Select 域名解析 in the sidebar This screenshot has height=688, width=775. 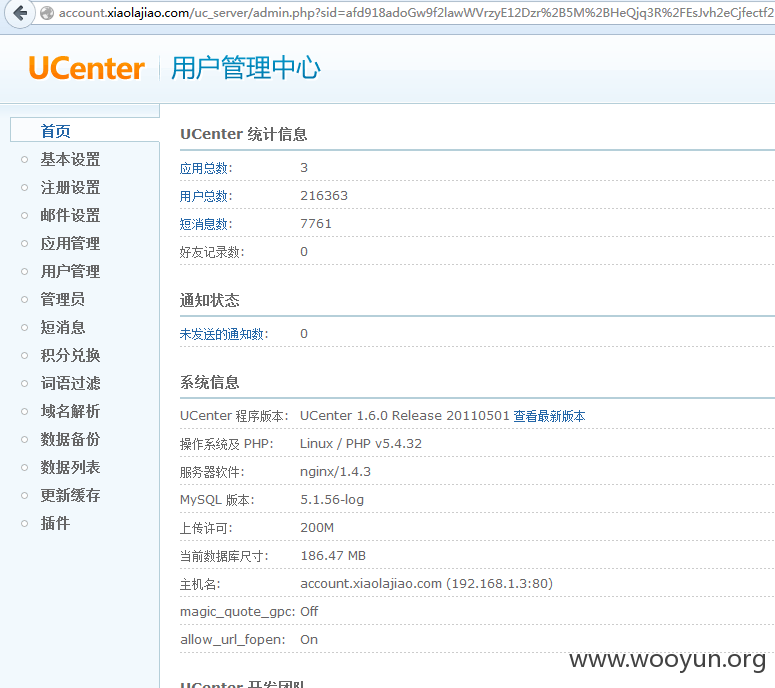(x=70, y=411)
